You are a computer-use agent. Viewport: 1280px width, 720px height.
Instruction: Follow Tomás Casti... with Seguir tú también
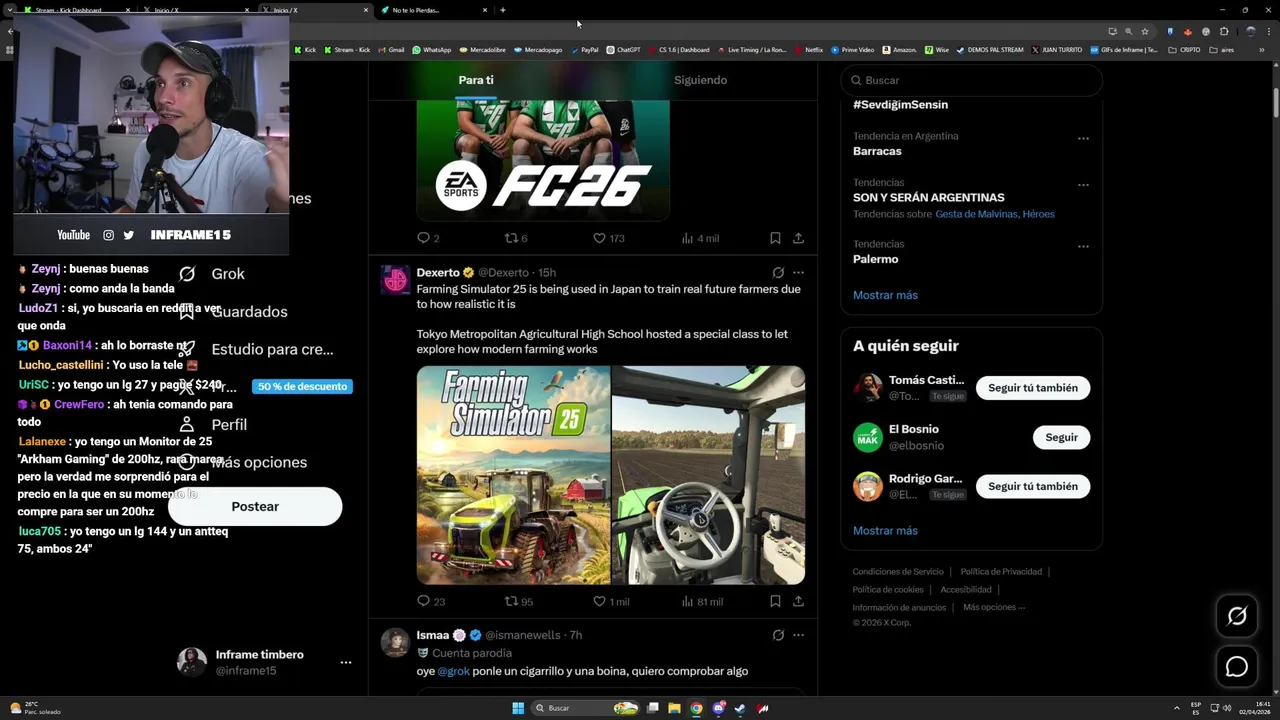coord(1033,388)
